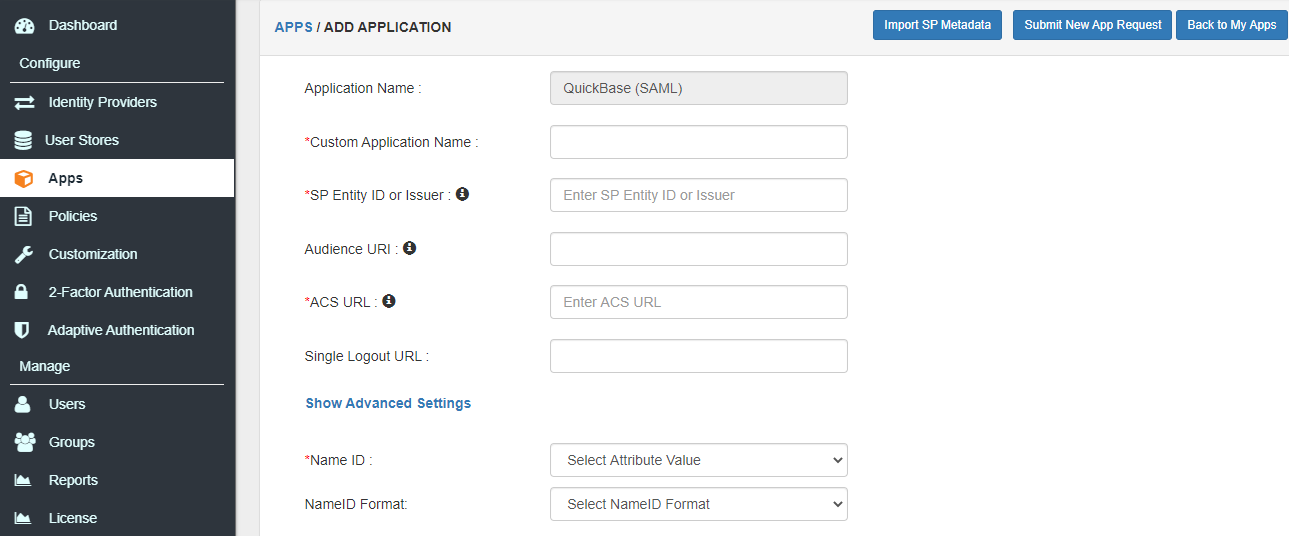Click the Dashboard gauge icon
The height and width of the screenshot is (536, 1289).
(24, 25)
